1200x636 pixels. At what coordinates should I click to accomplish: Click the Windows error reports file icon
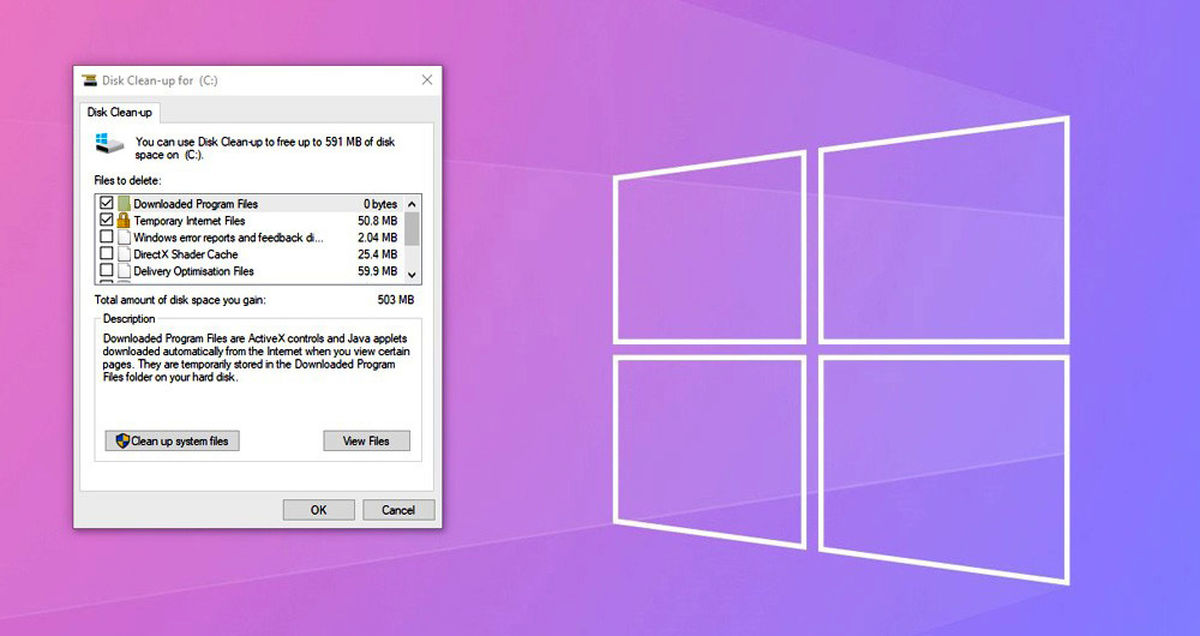pos(124,238)
